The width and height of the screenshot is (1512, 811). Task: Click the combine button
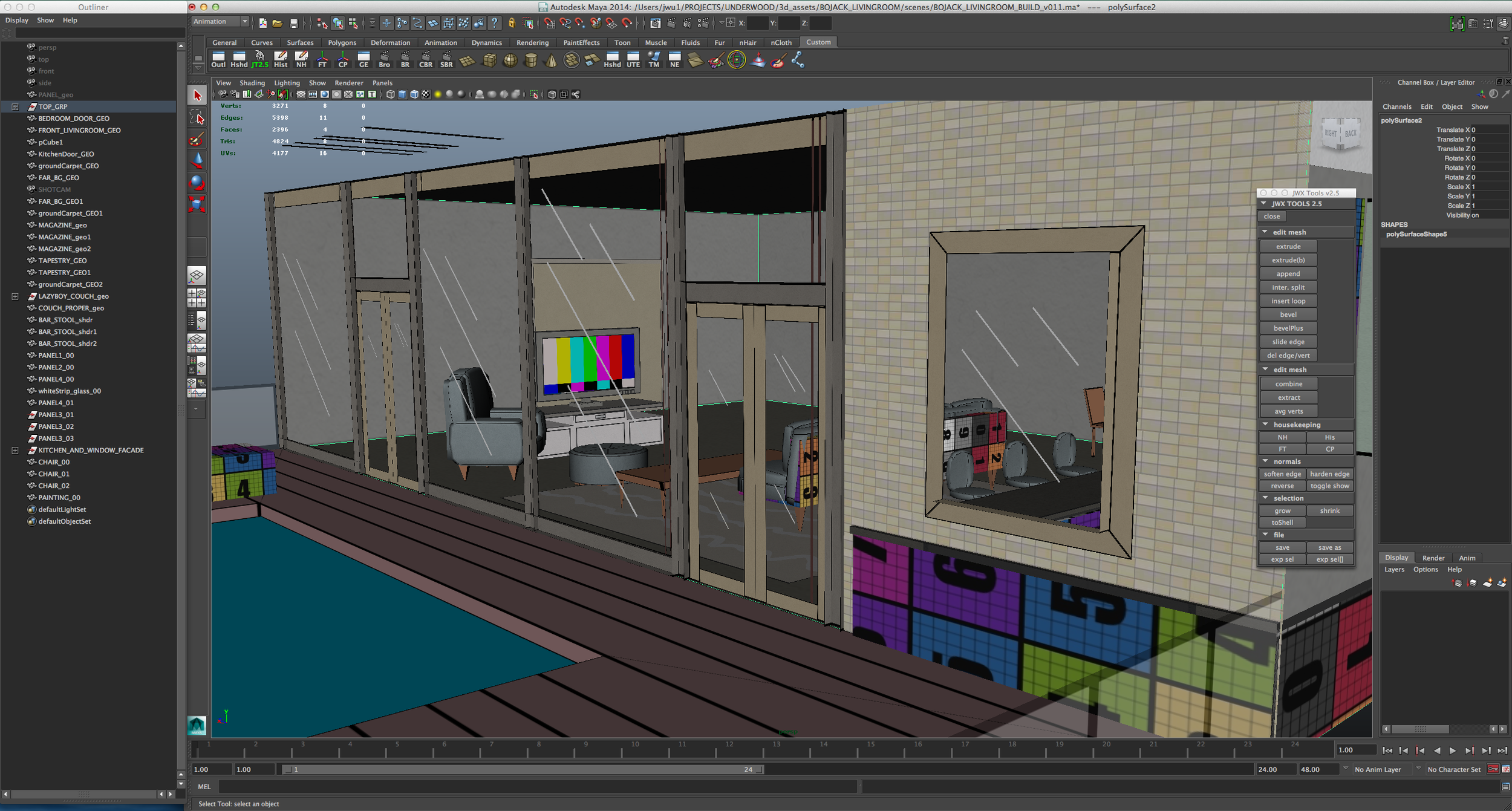(x=1289, y=384)
